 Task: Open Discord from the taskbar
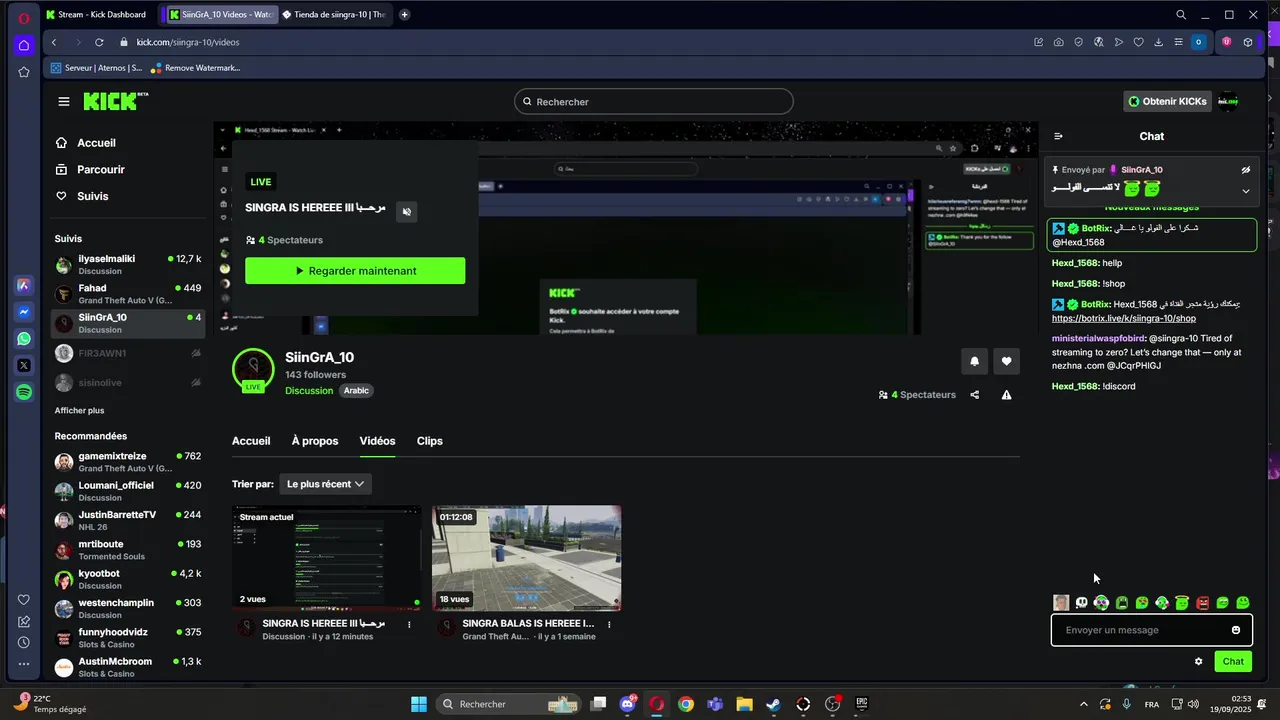click(627, 704)
